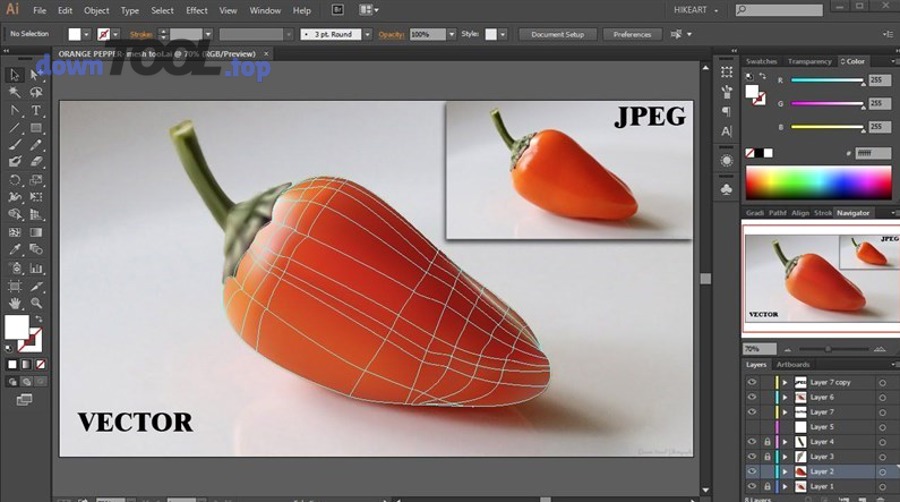The height and width of the screenshot is (502, 900).
Task: Select the Free Transform tool
Action: point(36,197)
